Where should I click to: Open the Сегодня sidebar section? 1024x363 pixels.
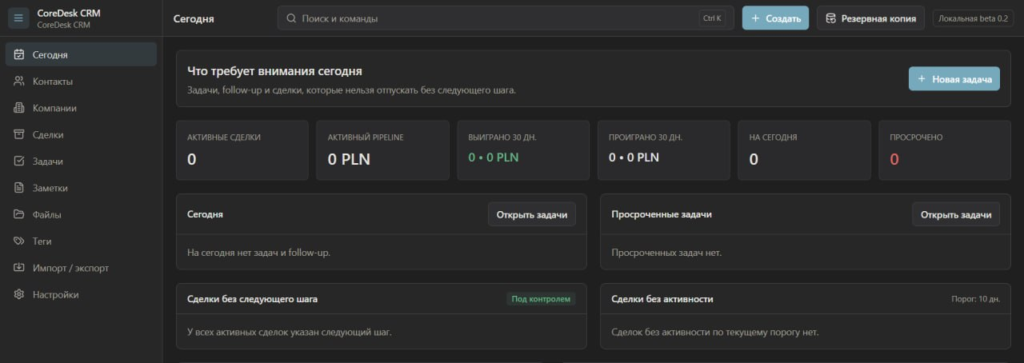tap(81, 55)
